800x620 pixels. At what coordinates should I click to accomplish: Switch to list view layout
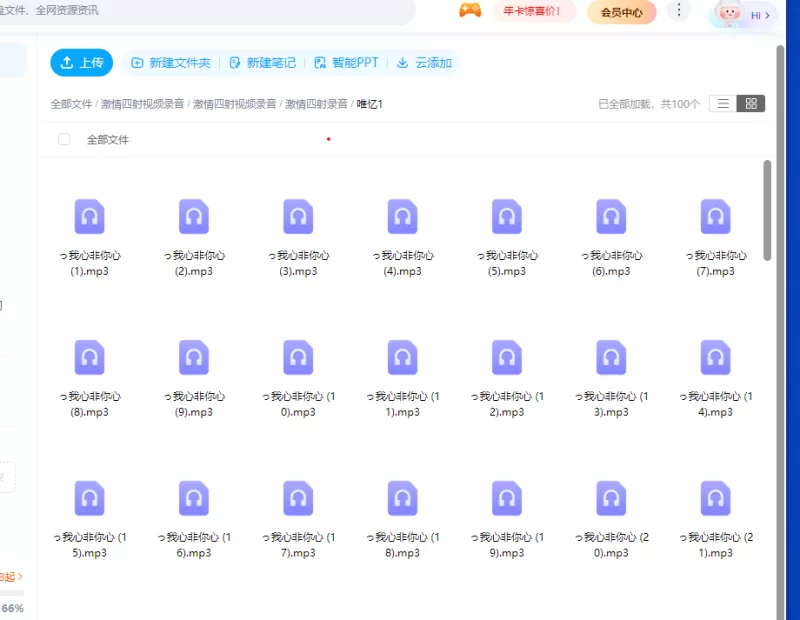(723, 104)
